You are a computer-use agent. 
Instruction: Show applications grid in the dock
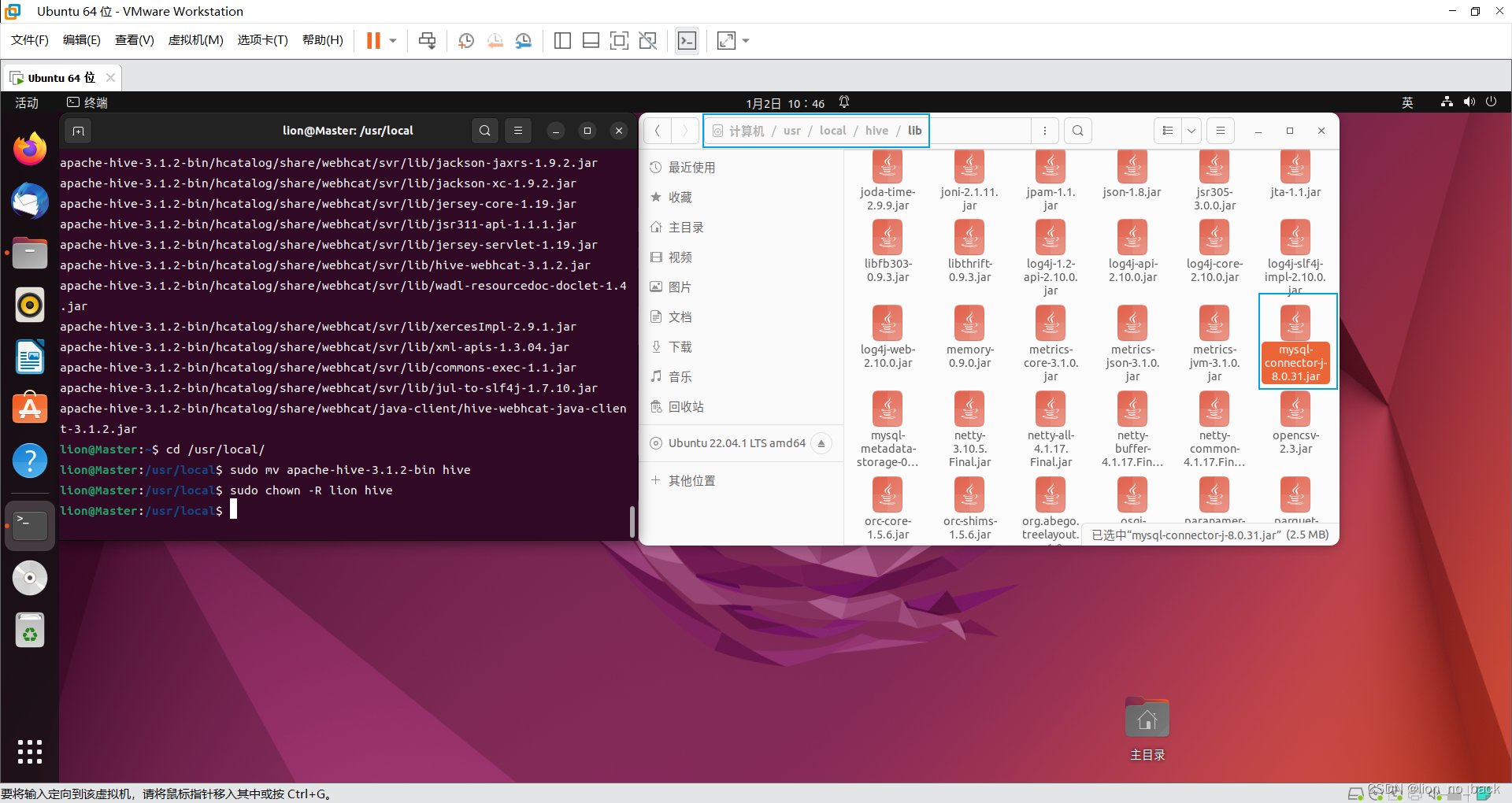click(x=30, y=752)
